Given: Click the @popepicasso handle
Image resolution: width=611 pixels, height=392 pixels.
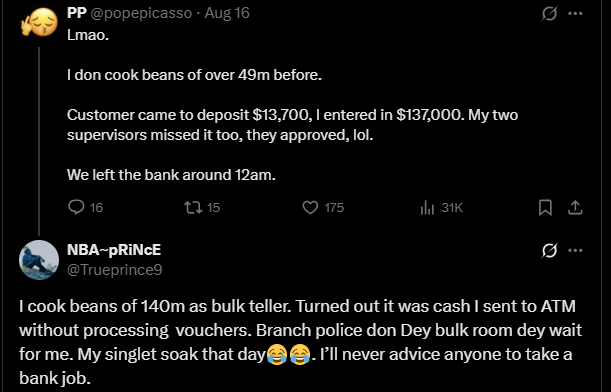Looking at the screenshot, I should 141,13.
